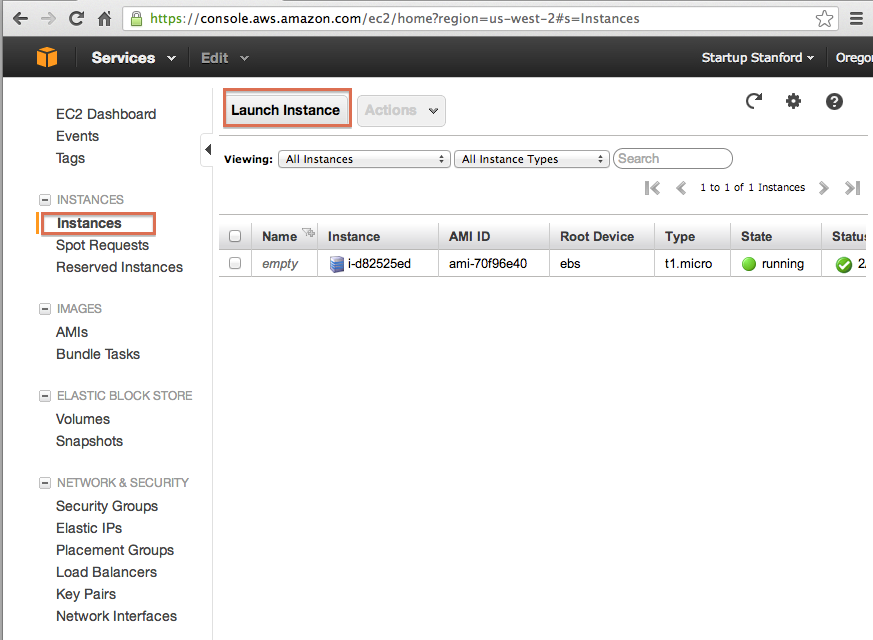Open Load Balancers in sidebar
This screenshot has height=640, width=873.
coord(106,572)
